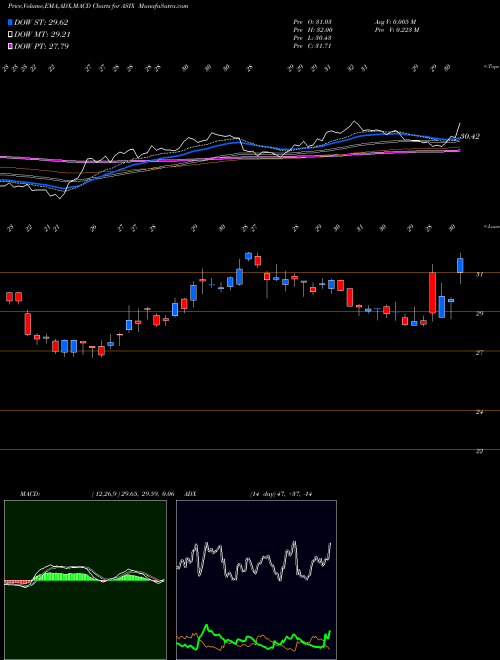Click the 24 price axis label
The height and width of the screenshot is (660, 500).
coord(479,412)
